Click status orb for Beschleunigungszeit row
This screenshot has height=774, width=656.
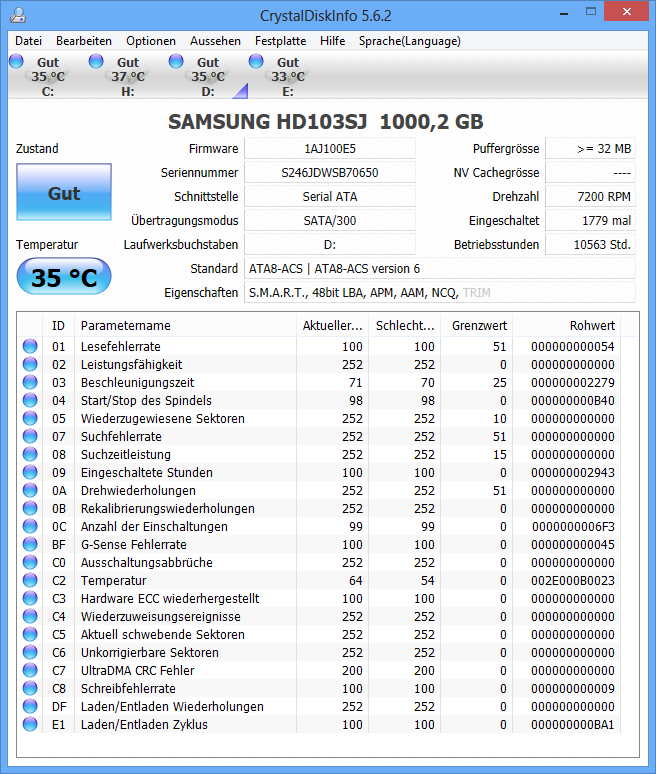30,382
